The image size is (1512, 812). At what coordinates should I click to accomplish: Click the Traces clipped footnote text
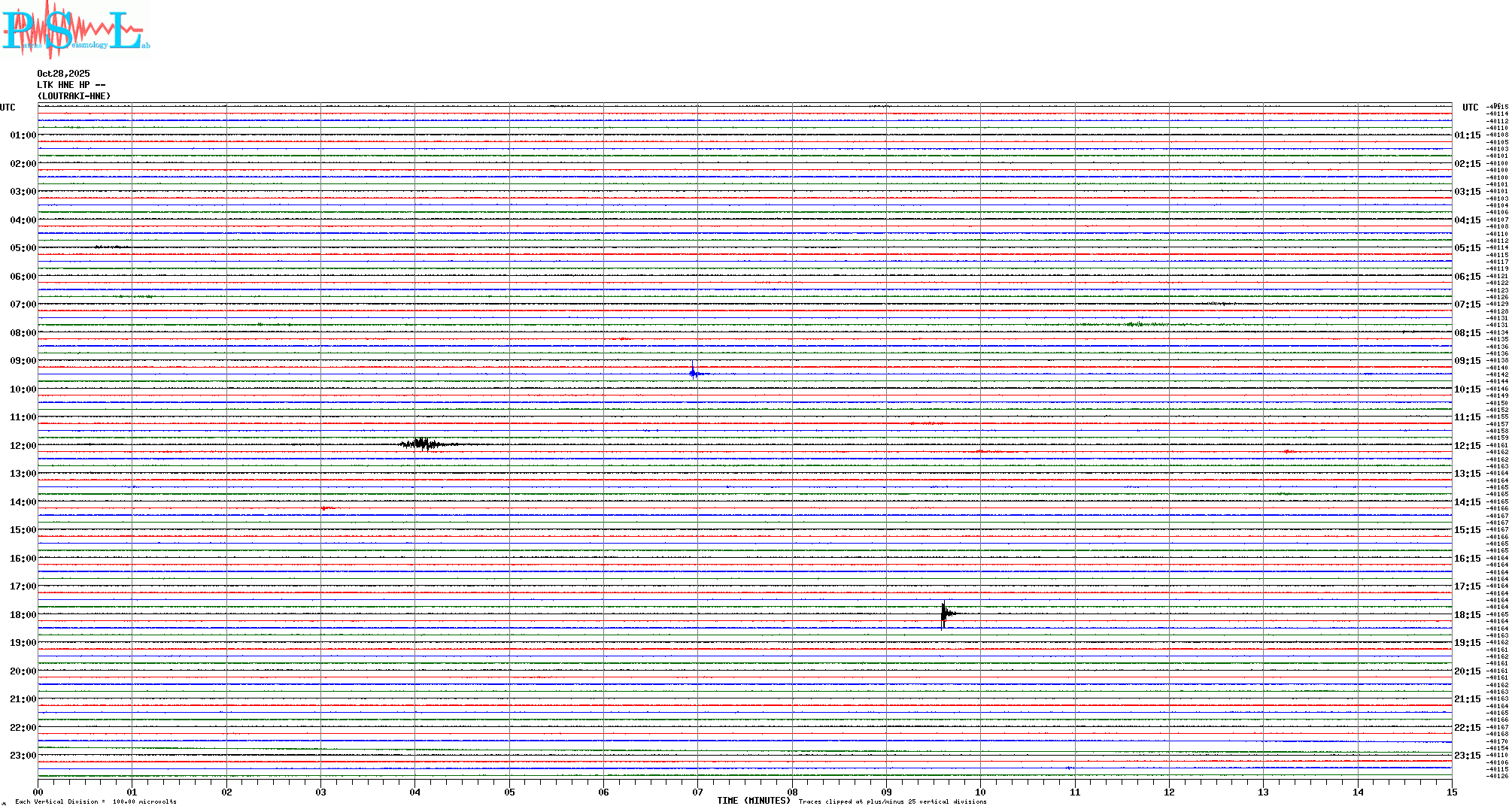tap(892, 801)
